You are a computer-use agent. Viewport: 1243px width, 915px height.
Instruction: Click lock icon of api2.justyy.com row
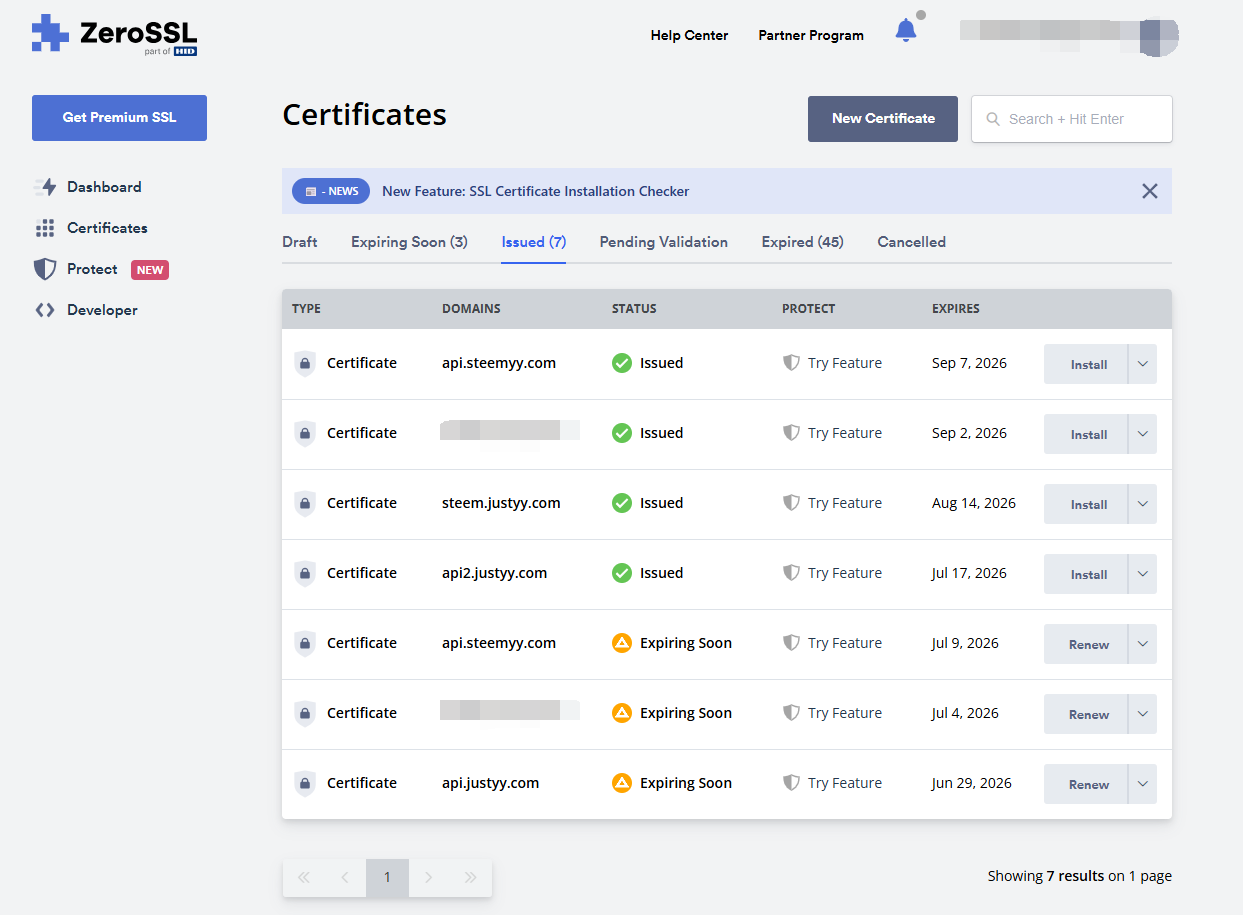click(x=305, y=574)
